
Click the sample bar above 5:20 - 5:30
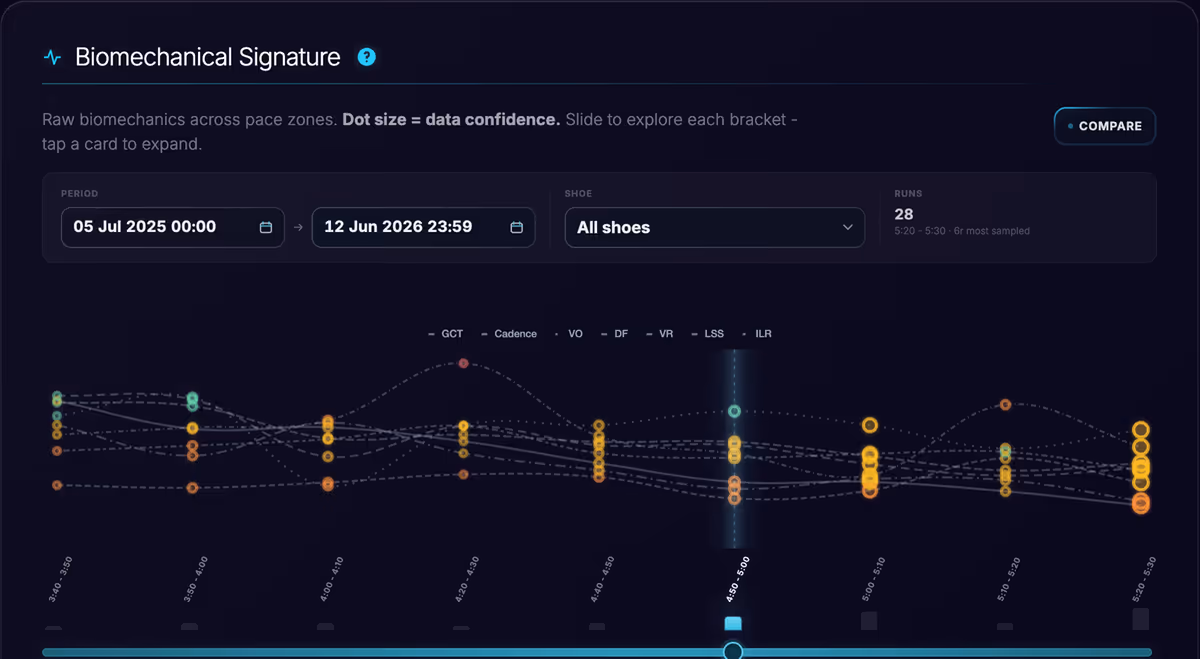[x=1141, y=619]
